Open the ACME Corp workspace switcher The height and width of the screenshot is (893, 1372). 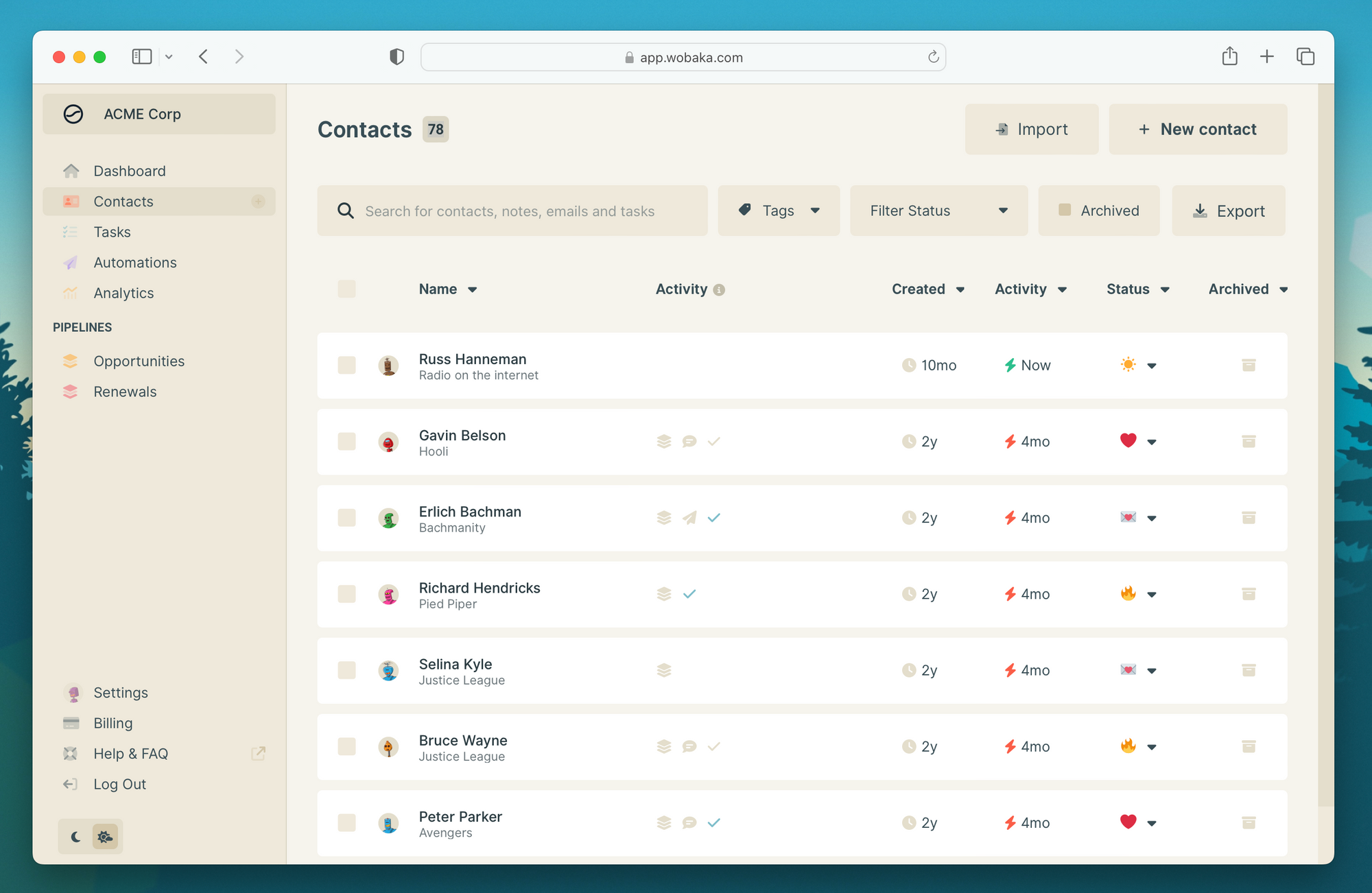pyautogui.click(x=159, y=114)
